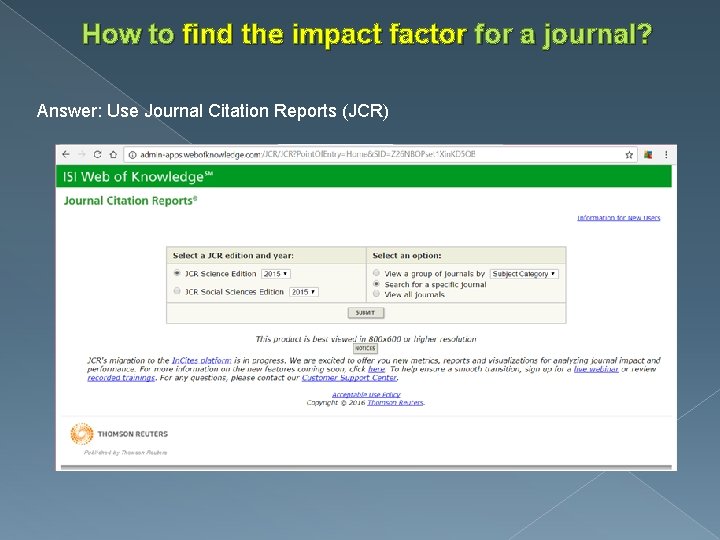Open the live webinar link
This screenshot has width=720, height=540.
tap(596, 369)
